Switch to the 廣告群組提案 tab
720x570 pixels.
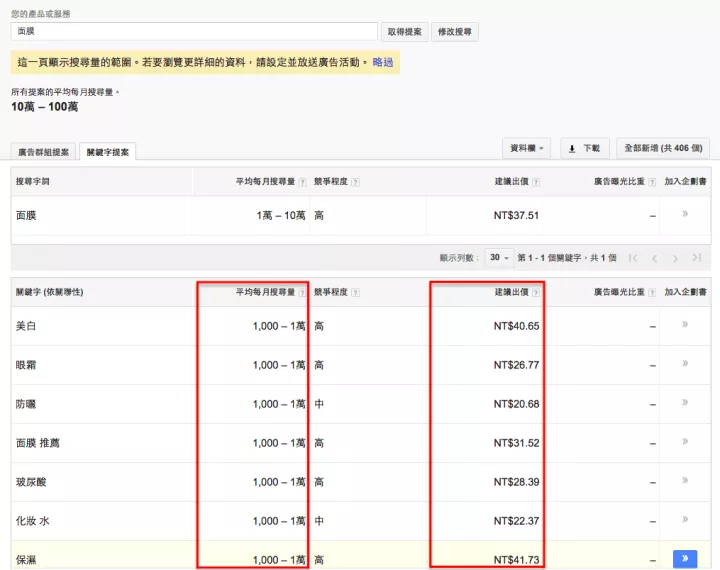coord(44,152)
